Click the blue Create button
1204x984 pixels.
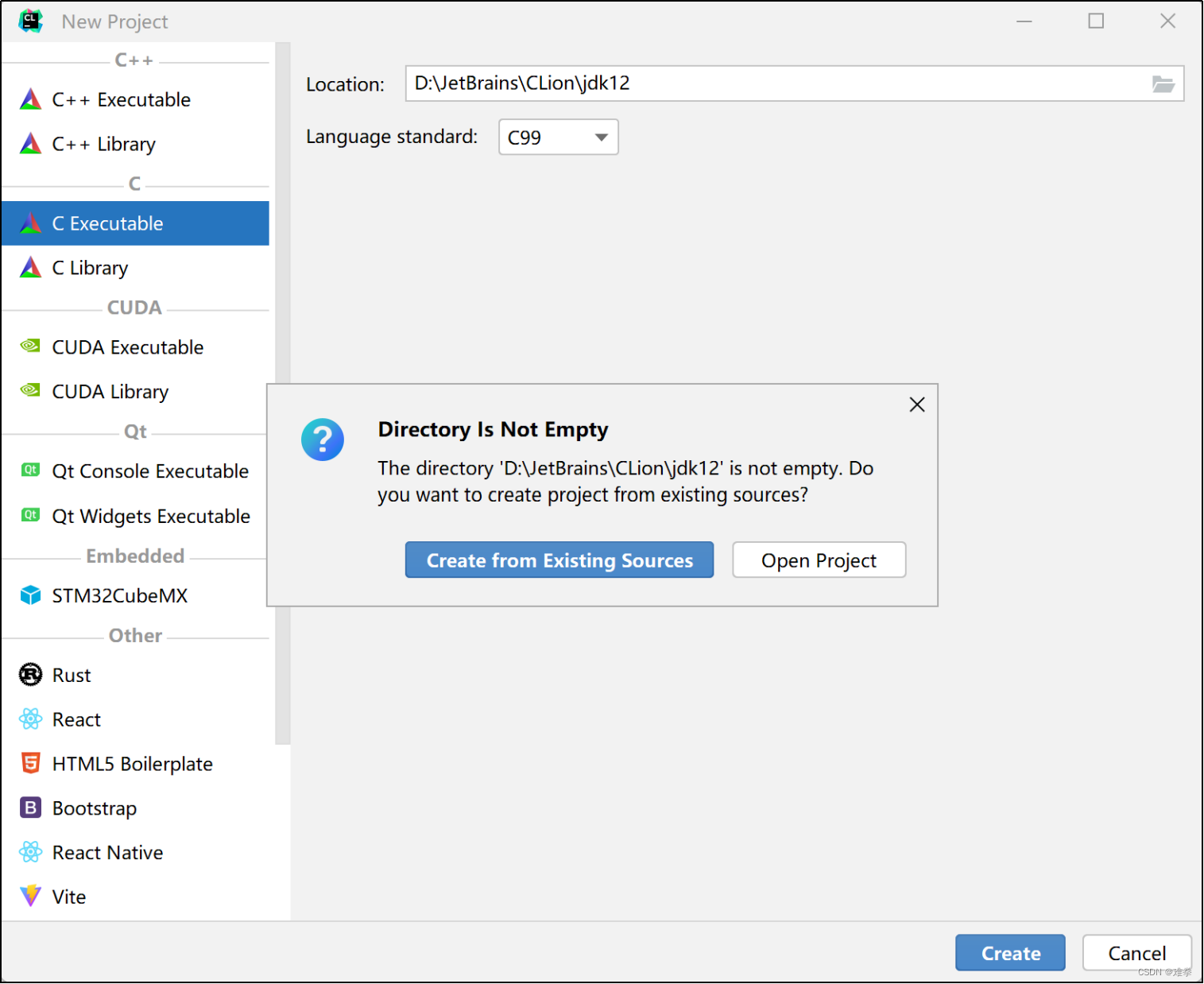tap(1010, 953)
